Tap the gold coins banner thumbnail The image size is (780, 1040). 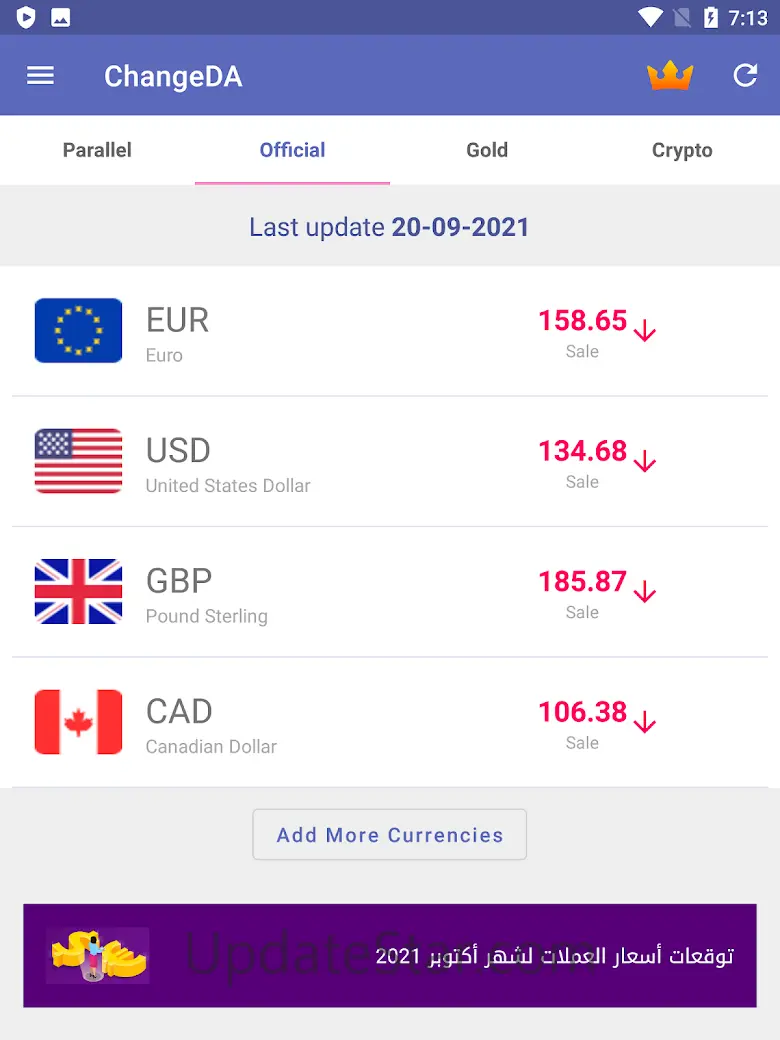click(x=98, y=956)
